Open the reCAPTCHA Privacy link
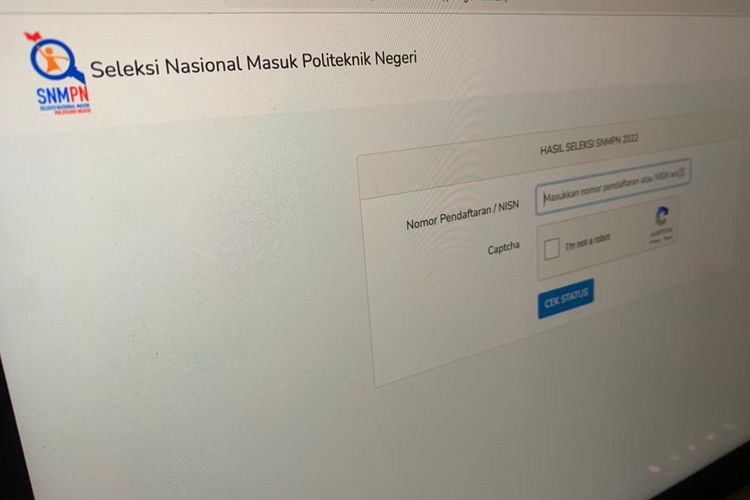 pos(655,241)
